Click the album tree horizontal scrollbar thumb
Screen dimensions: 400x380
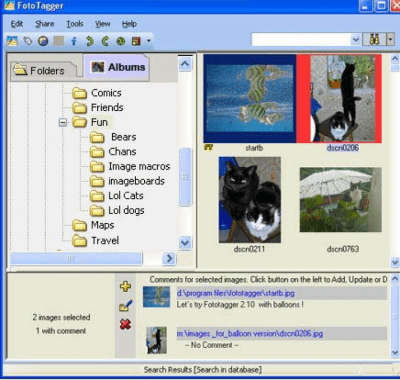tap(76, 258)
